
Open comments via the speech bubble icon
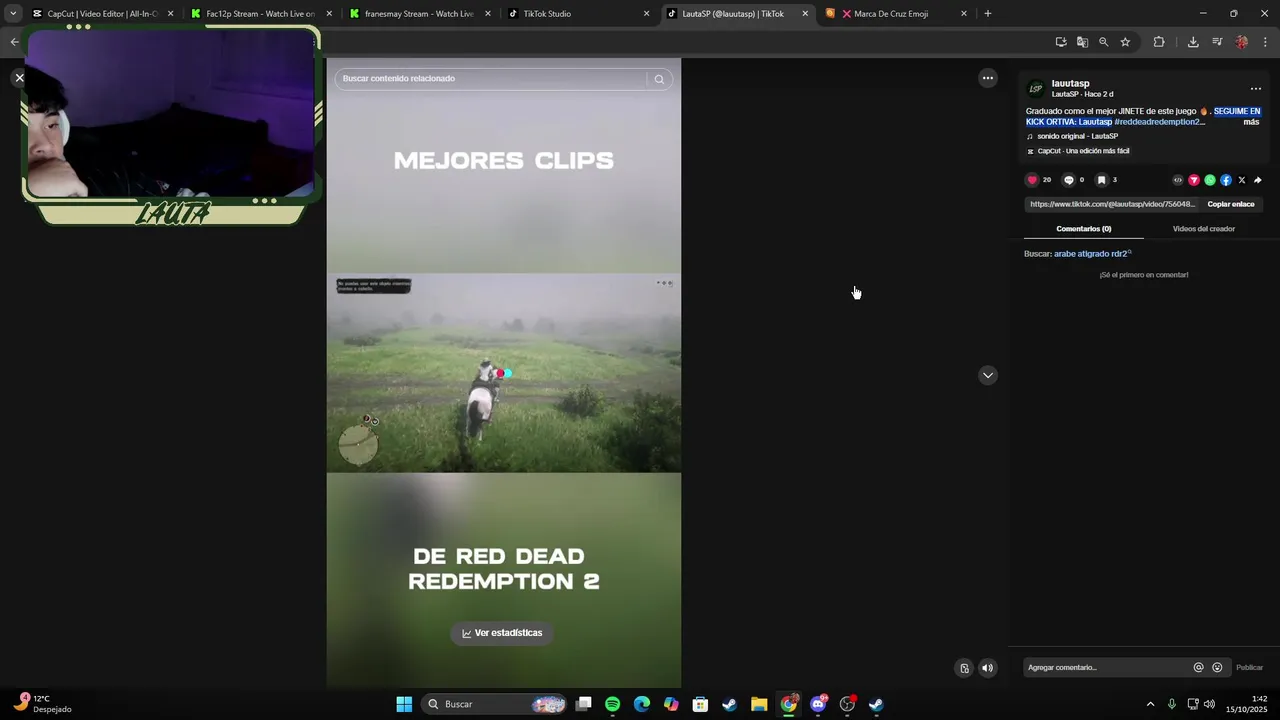pos(1068,180)
